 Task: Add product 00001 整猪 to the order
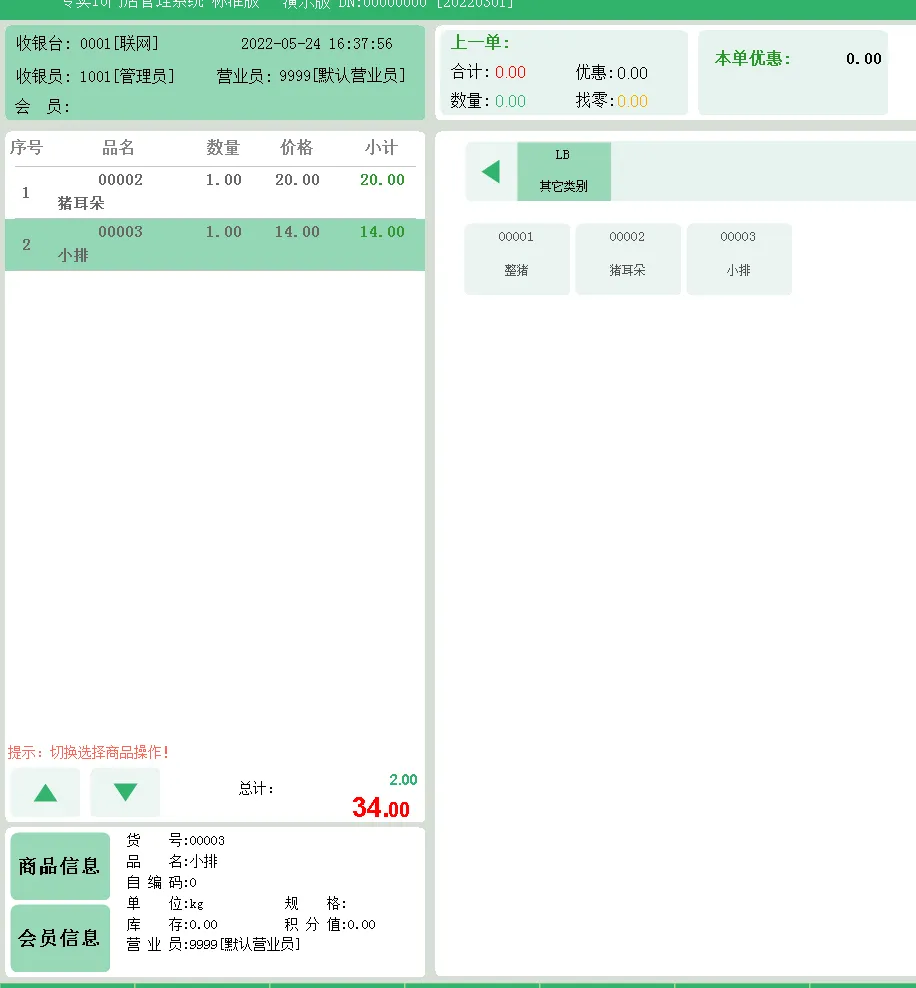click(516, 259)
